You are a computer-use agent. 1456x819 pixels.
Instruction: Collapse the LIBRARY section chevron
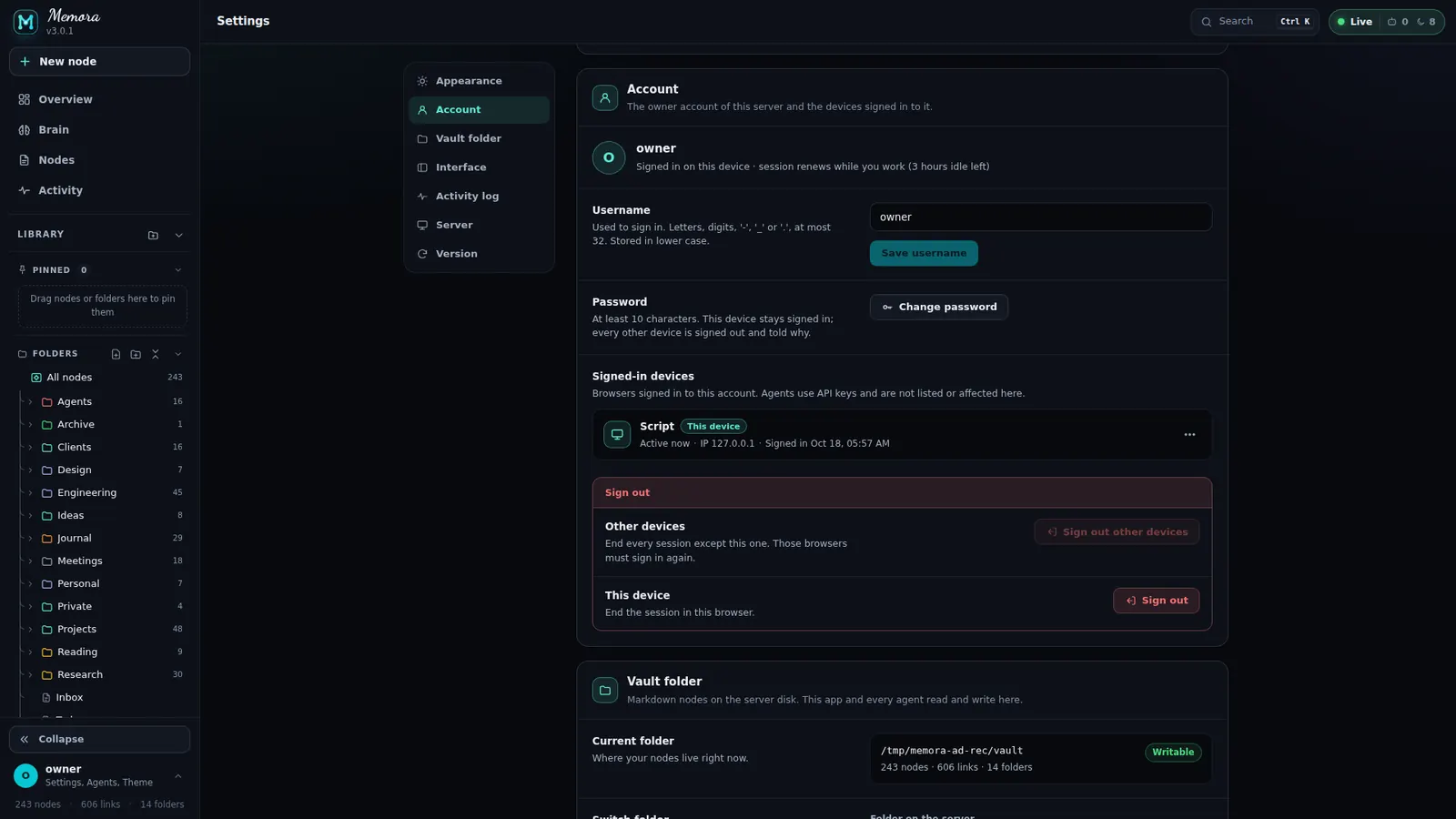(178, 235)
